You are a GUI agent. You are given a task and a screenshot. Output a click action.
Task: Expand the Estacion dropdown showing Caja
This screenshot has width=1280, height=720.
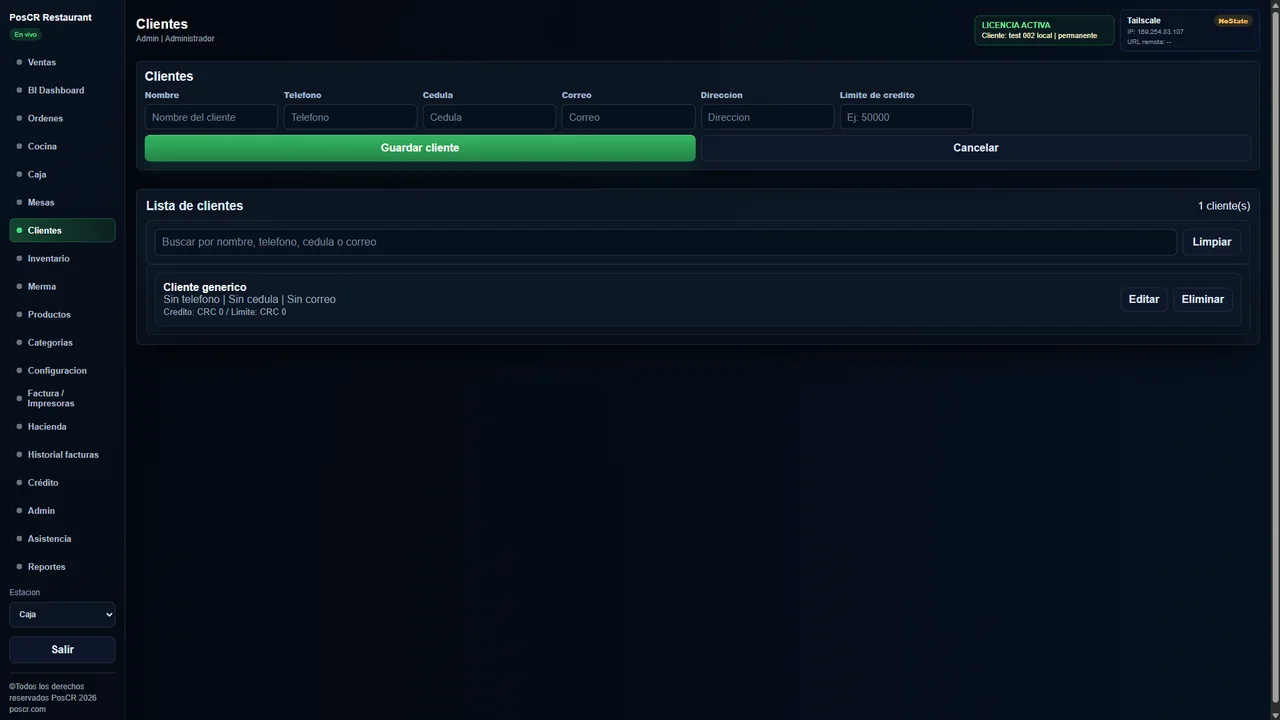62,614
